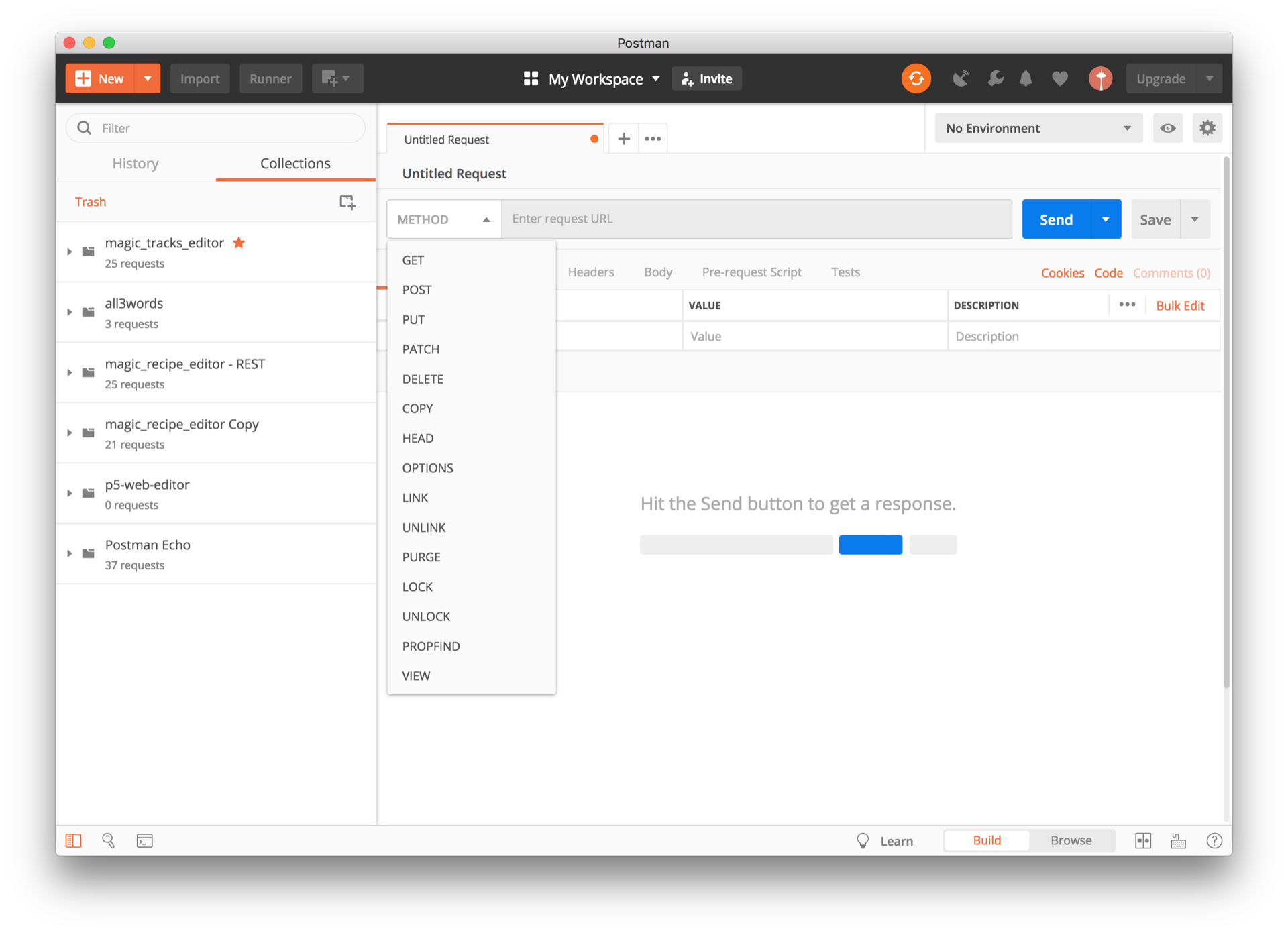Open notifications bell icon
This screenshot has width=1288, height=935.
click(1026, 78)
